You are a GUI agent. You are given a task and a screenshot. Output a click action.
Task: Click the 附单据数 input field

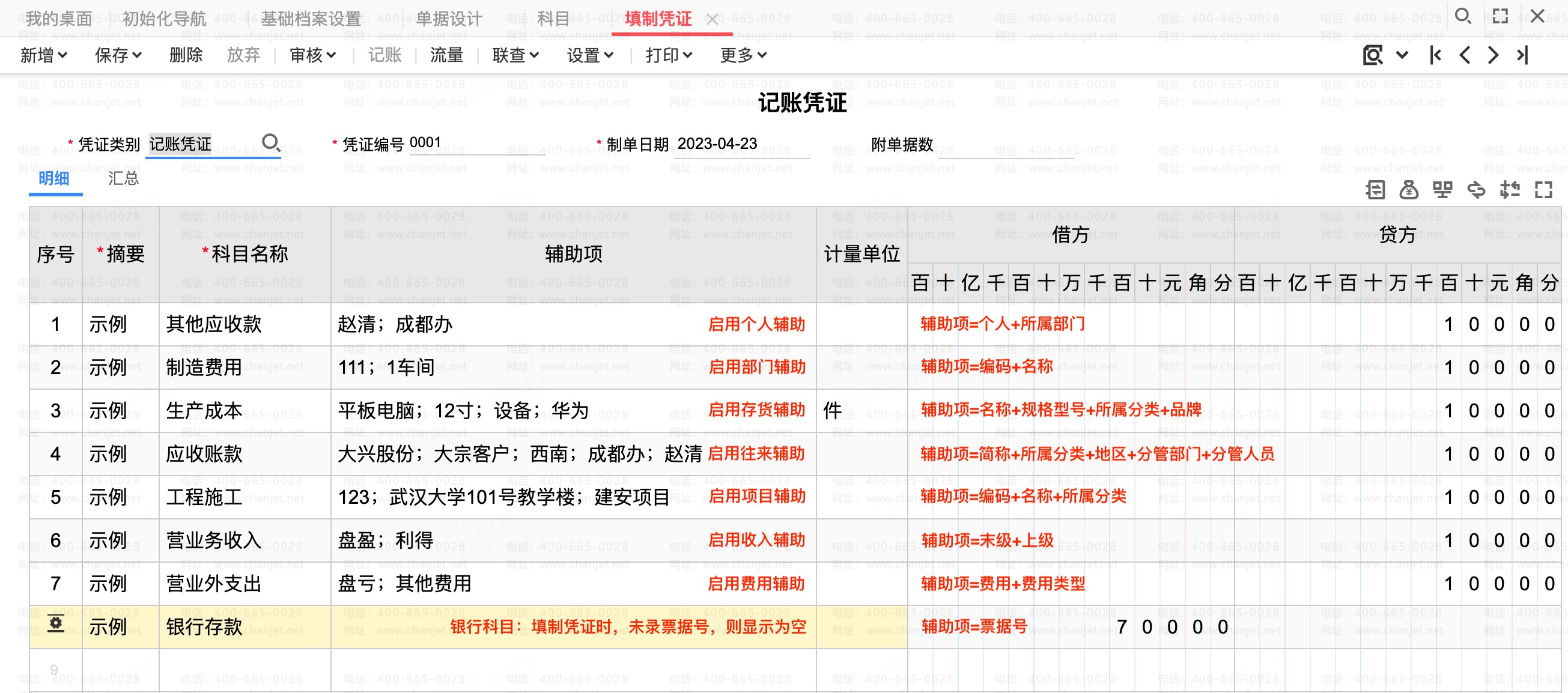click(1006, 144)
